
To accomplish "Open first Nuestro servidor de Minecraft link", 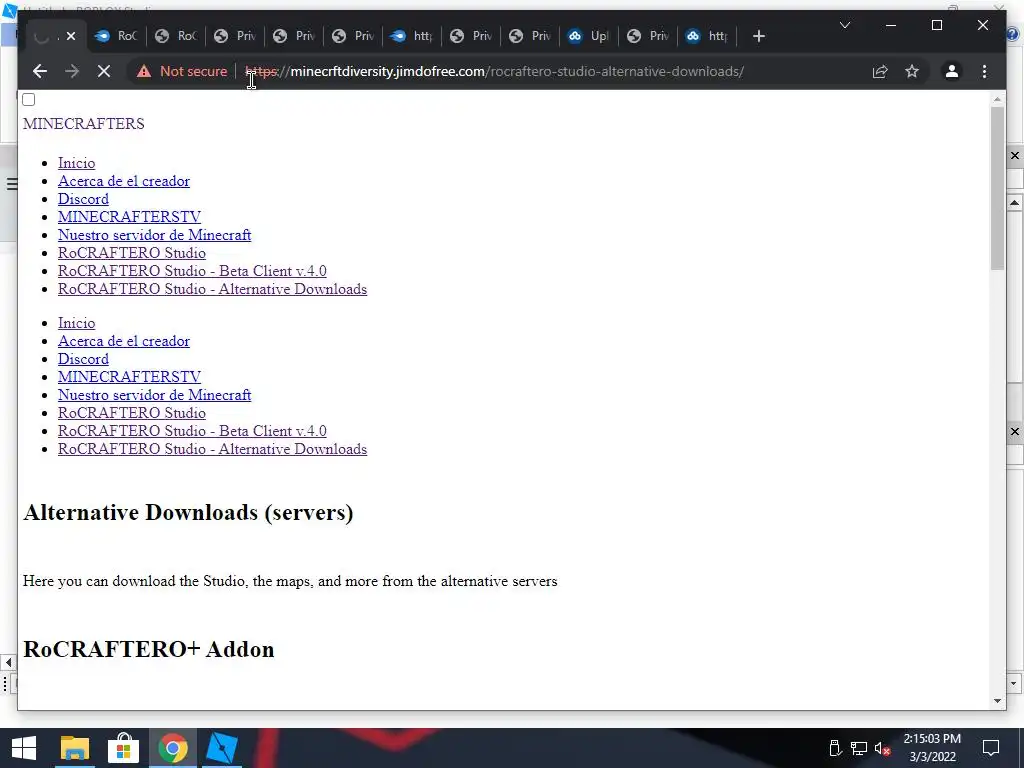I will tap(155, 235).
